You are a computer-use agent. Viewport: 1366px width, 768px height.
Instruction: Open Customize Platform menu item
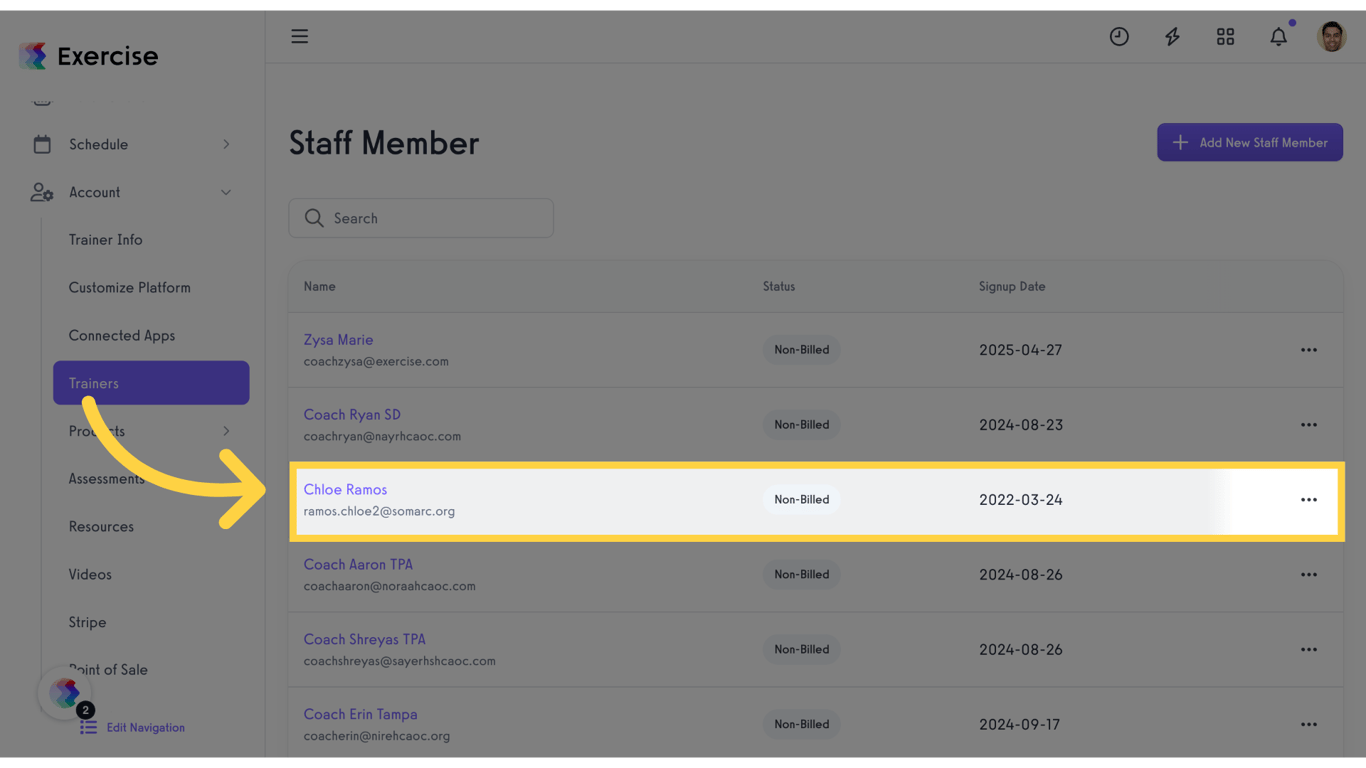[x=129, y=288]
